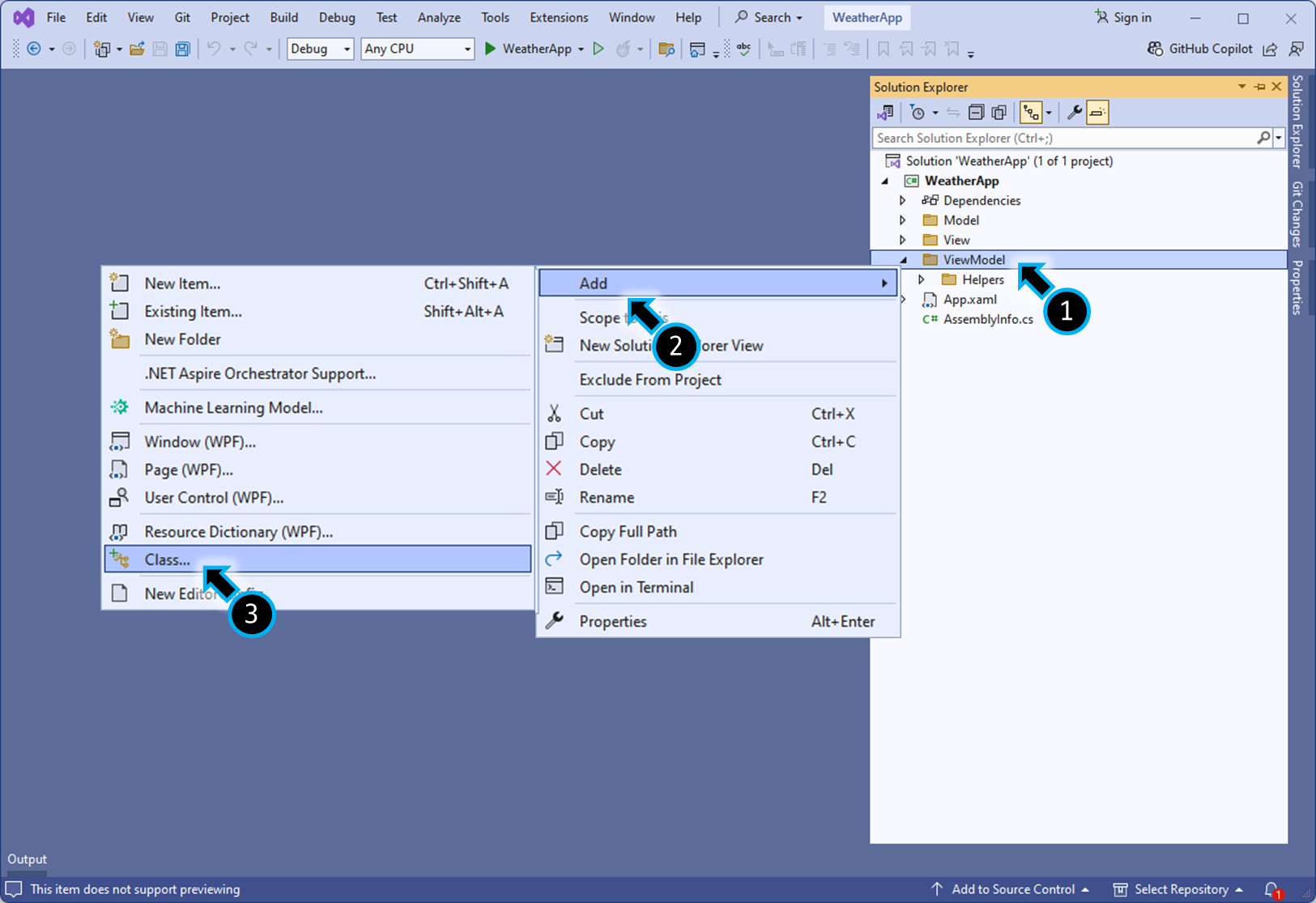Expand the View folder
1316x903 pixels.
pyautogui.click(x=903, y=241)
